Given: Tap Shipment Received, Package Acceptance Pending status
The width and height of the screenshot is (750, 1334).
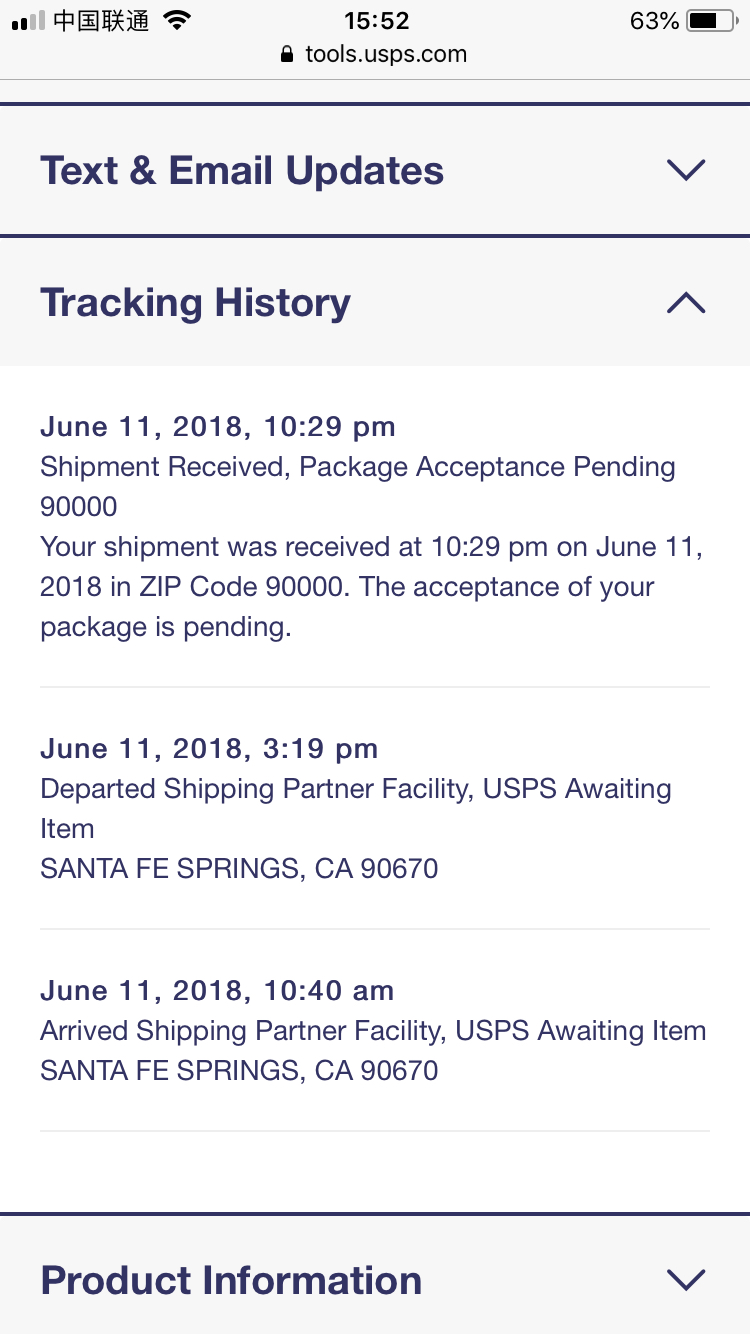Looking at the screenshot, I should tap(358, 467).
